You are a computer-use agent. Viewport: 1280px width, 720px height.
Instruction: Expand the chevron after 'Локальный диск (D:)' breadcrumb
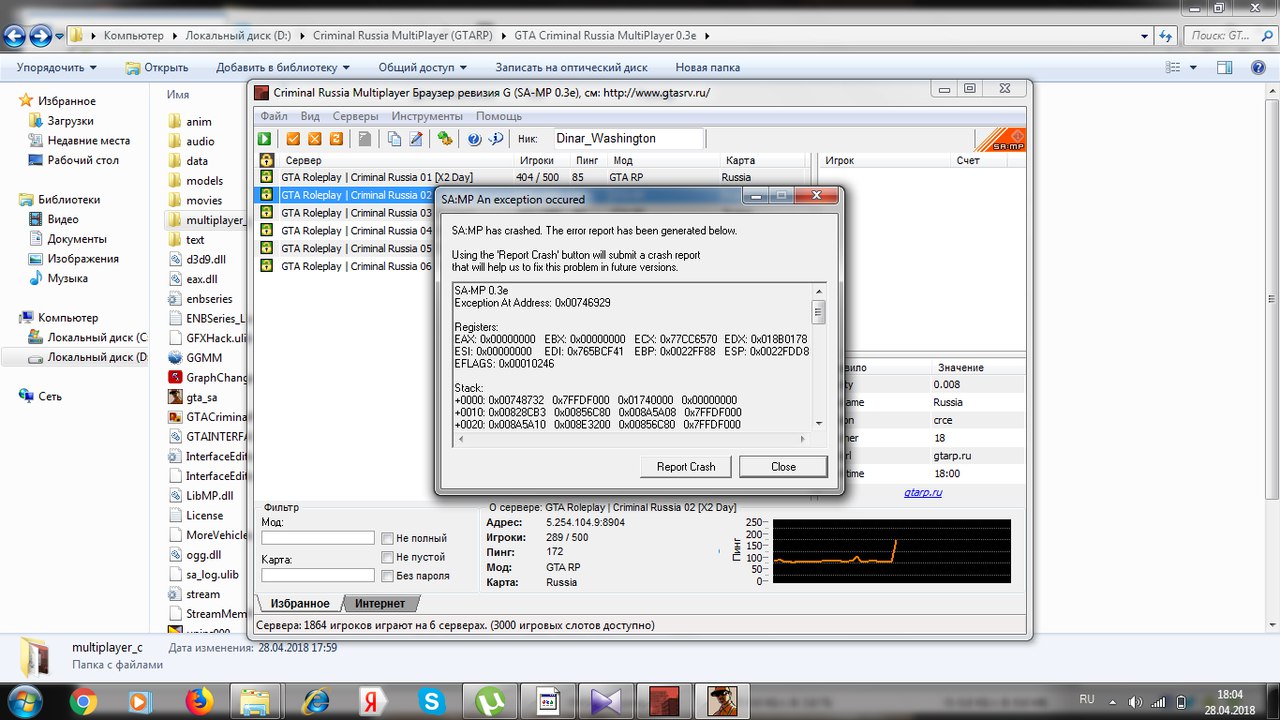(302, 36)
